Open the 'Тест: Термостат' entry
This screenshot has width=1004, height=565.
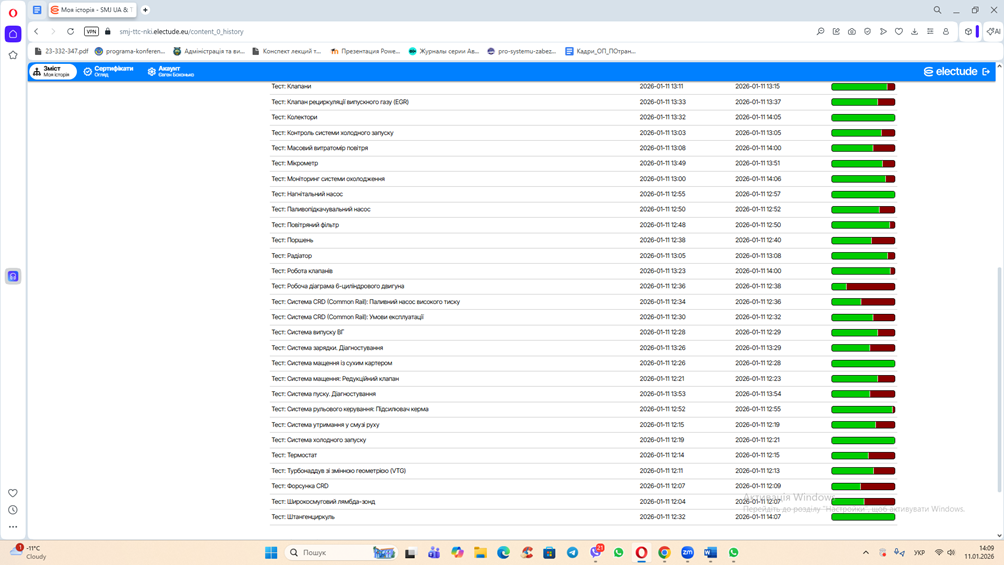pyautogui.click(x=294, y=456)
